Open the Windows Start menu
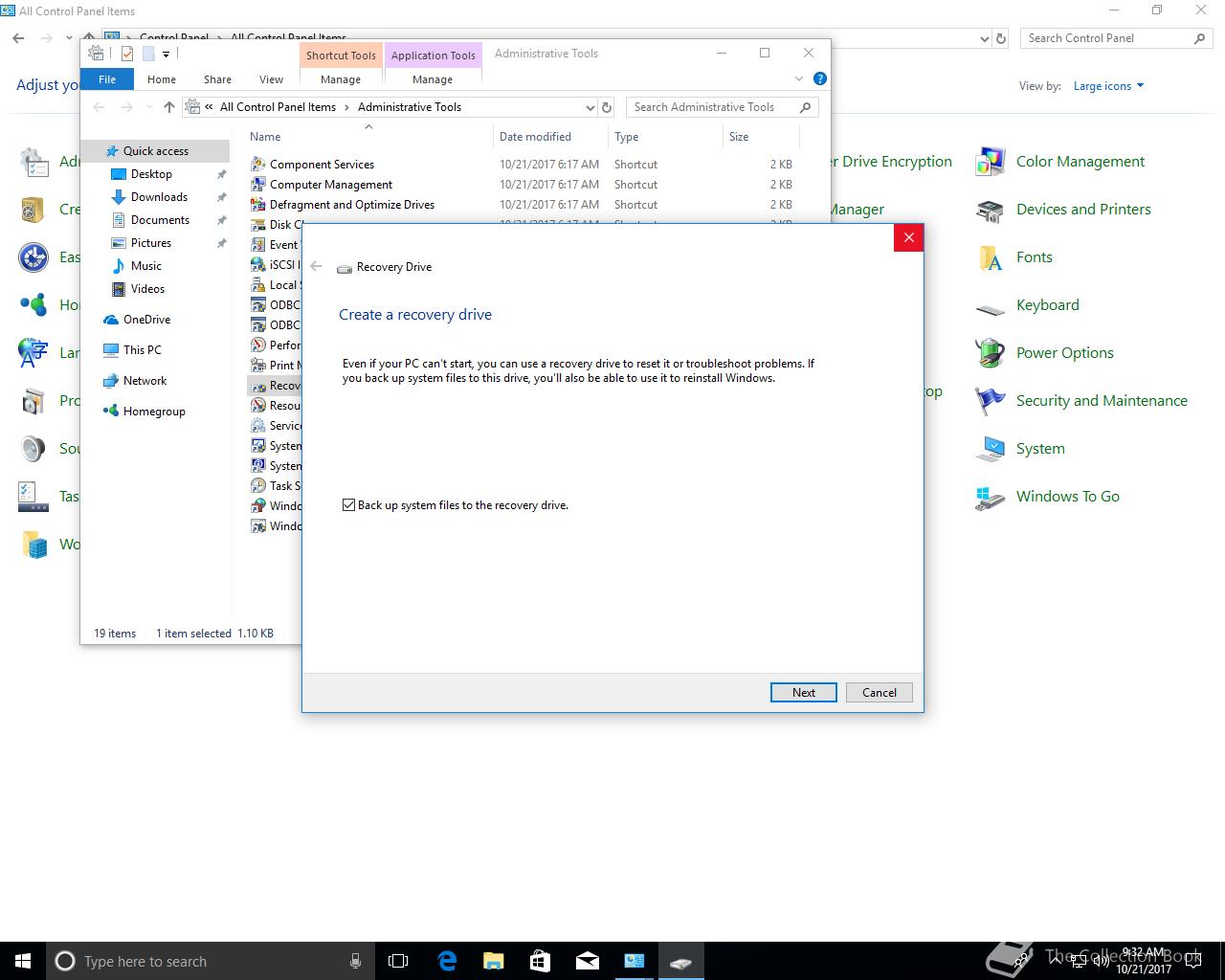 [23, 961]
